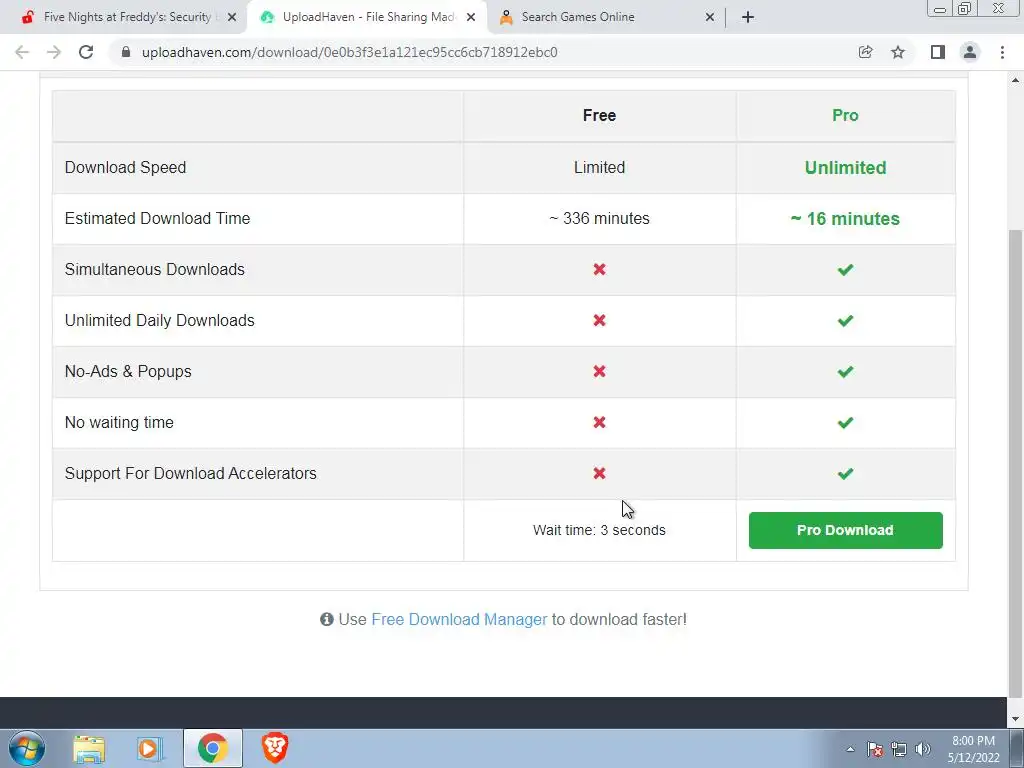
Task: Reload the UploadHaven page
Action: (86, 52)
